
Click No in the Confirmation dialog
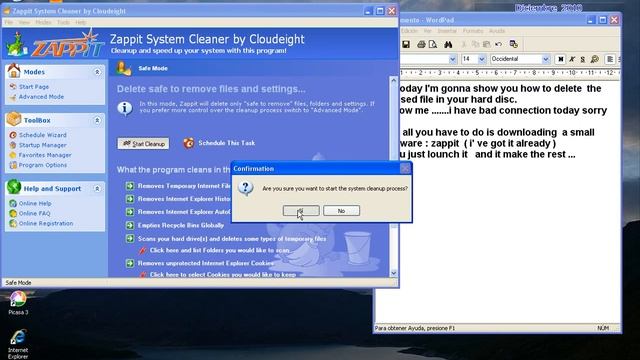[341, 211]
